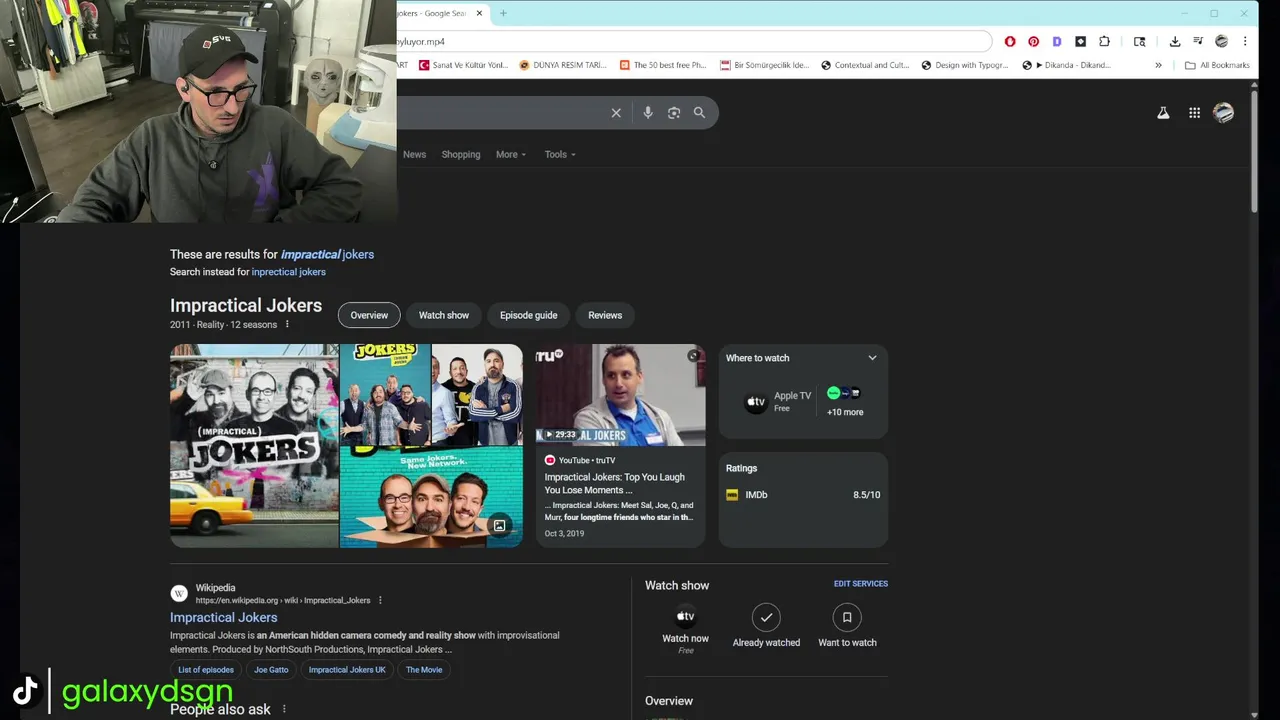
Task: Open Google Search Labs flask icon
Action: tap(1163, 113)
